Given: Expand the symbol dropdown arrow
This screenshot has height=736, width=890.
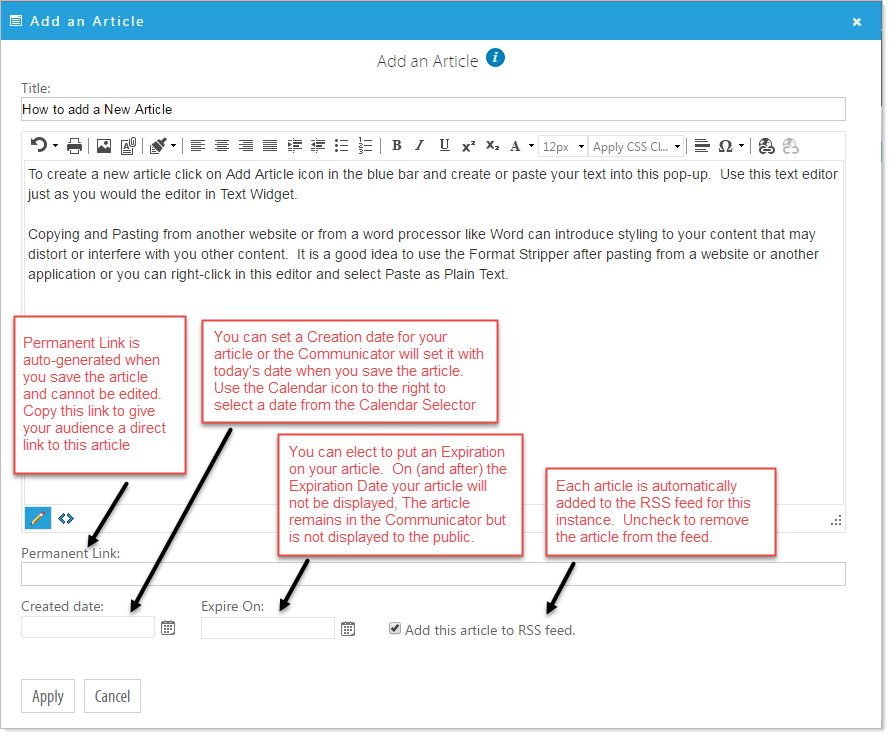Looking at the screenshot, I should (741, 146).
